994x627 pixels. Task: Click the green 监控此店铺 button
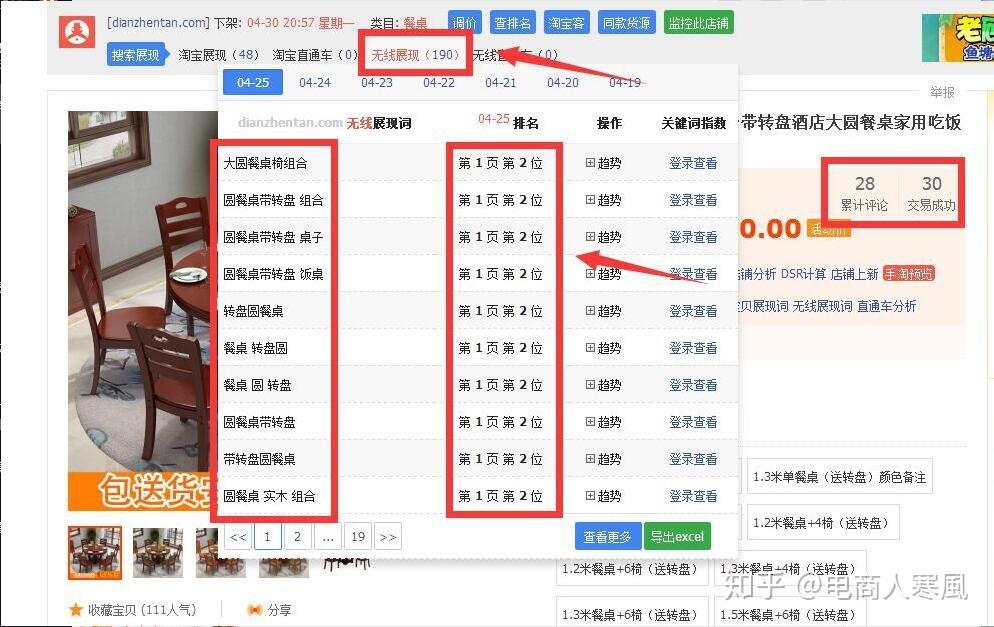[x=699, y=23]
